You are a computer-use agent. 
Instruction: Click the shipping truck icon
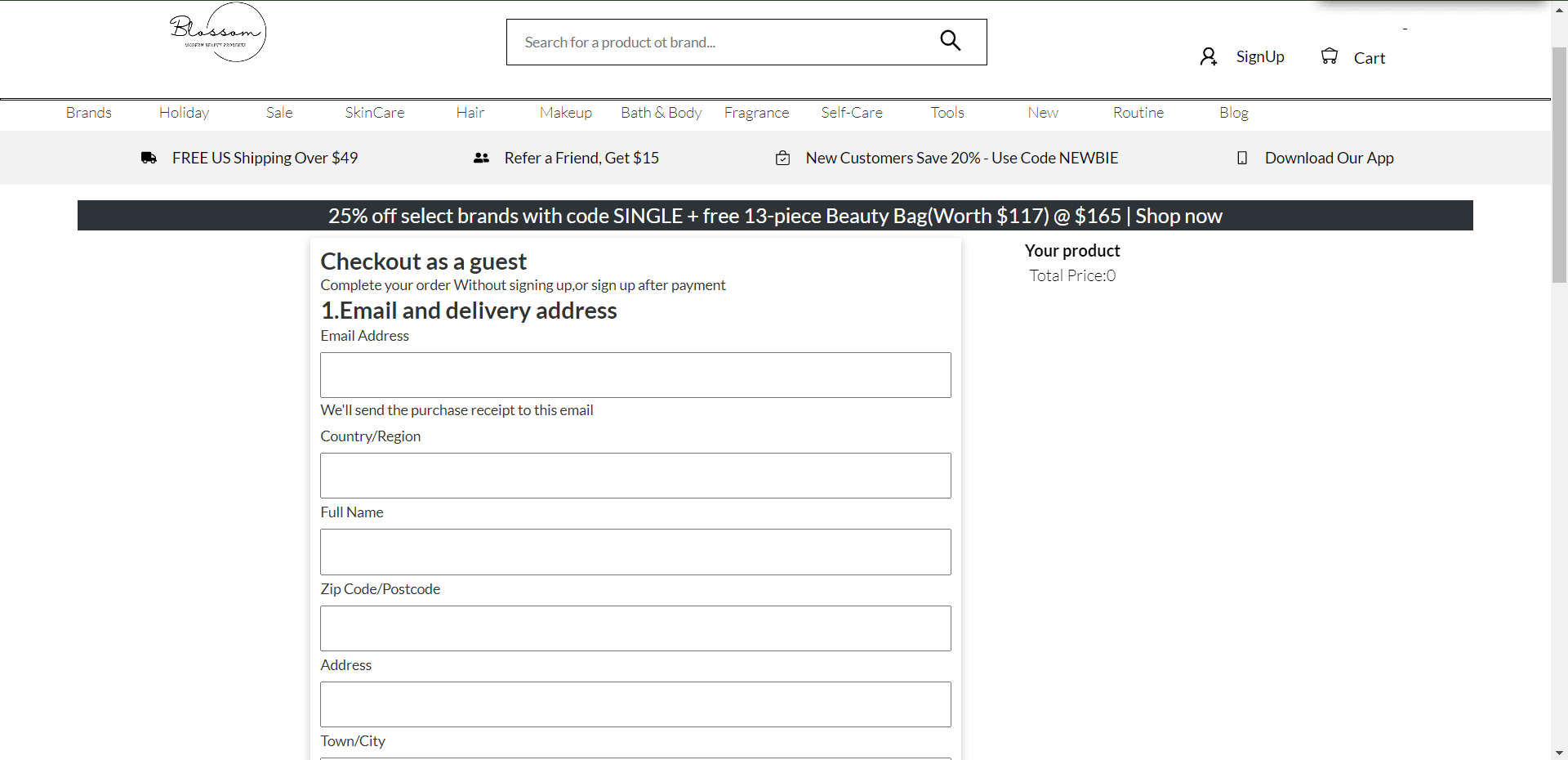coord(149,158)
